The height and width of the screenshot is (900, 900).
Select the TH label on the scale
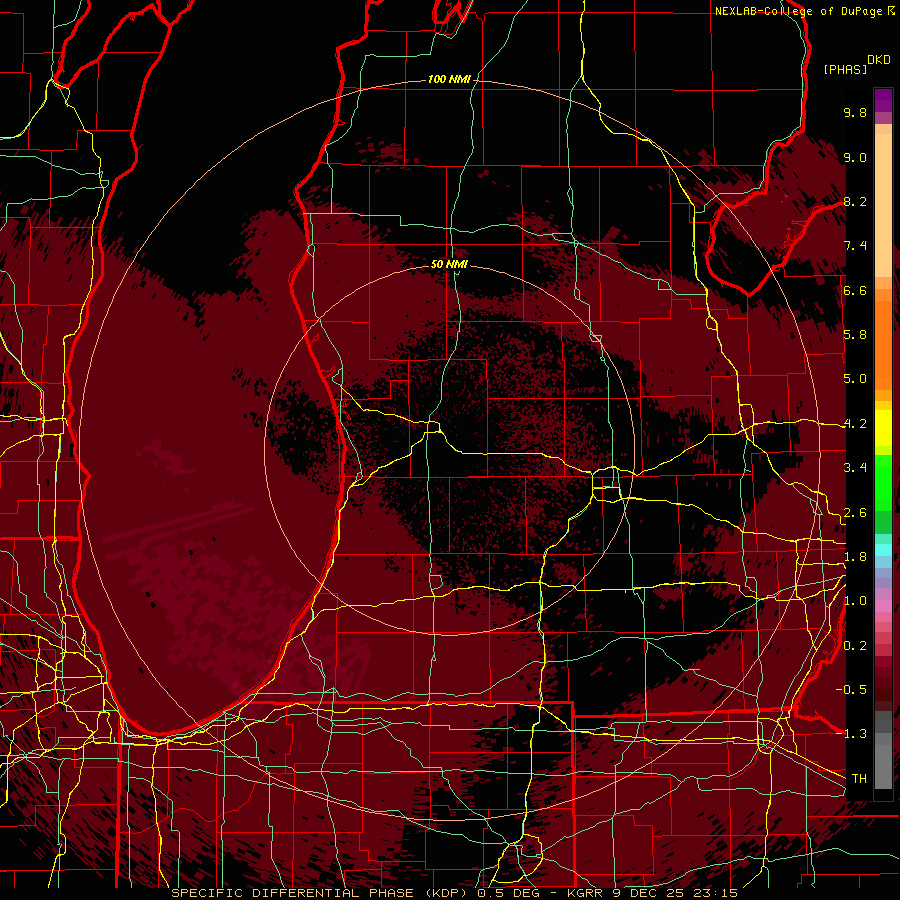click(859, 779)
